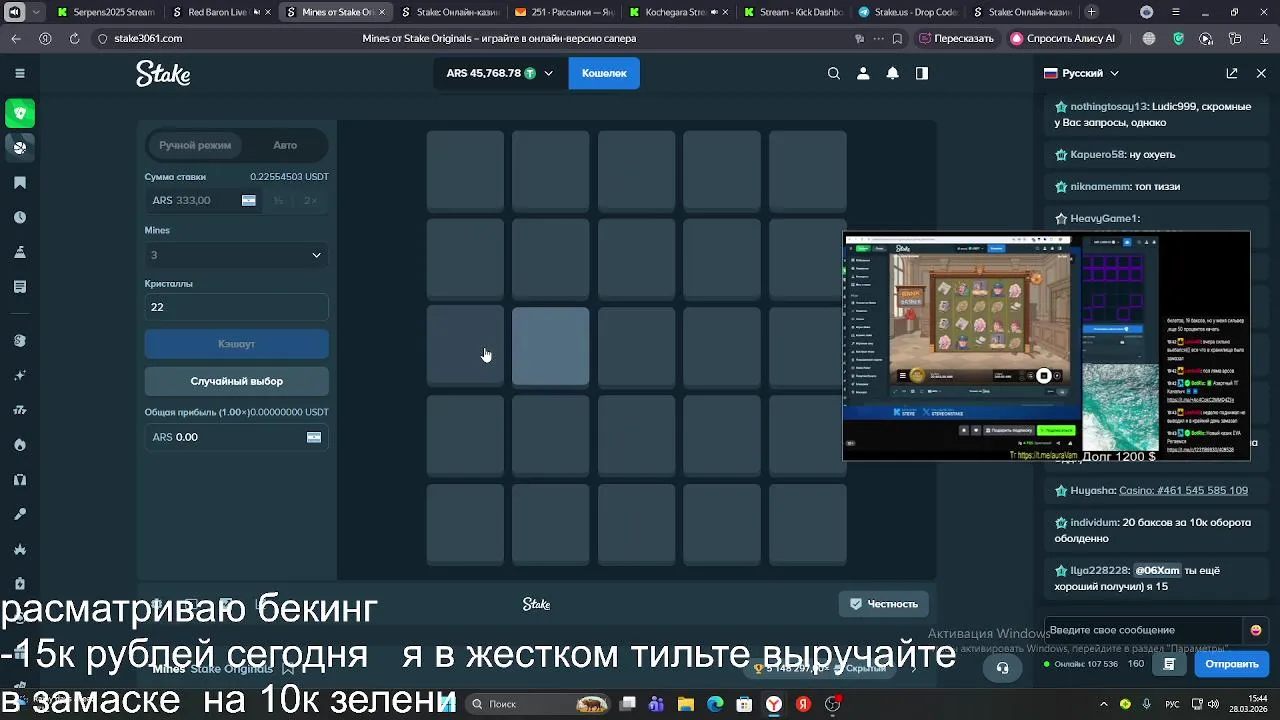Show hidden system tray icons
This screenshot has width=1280, height=720.
pos(1104,704)
